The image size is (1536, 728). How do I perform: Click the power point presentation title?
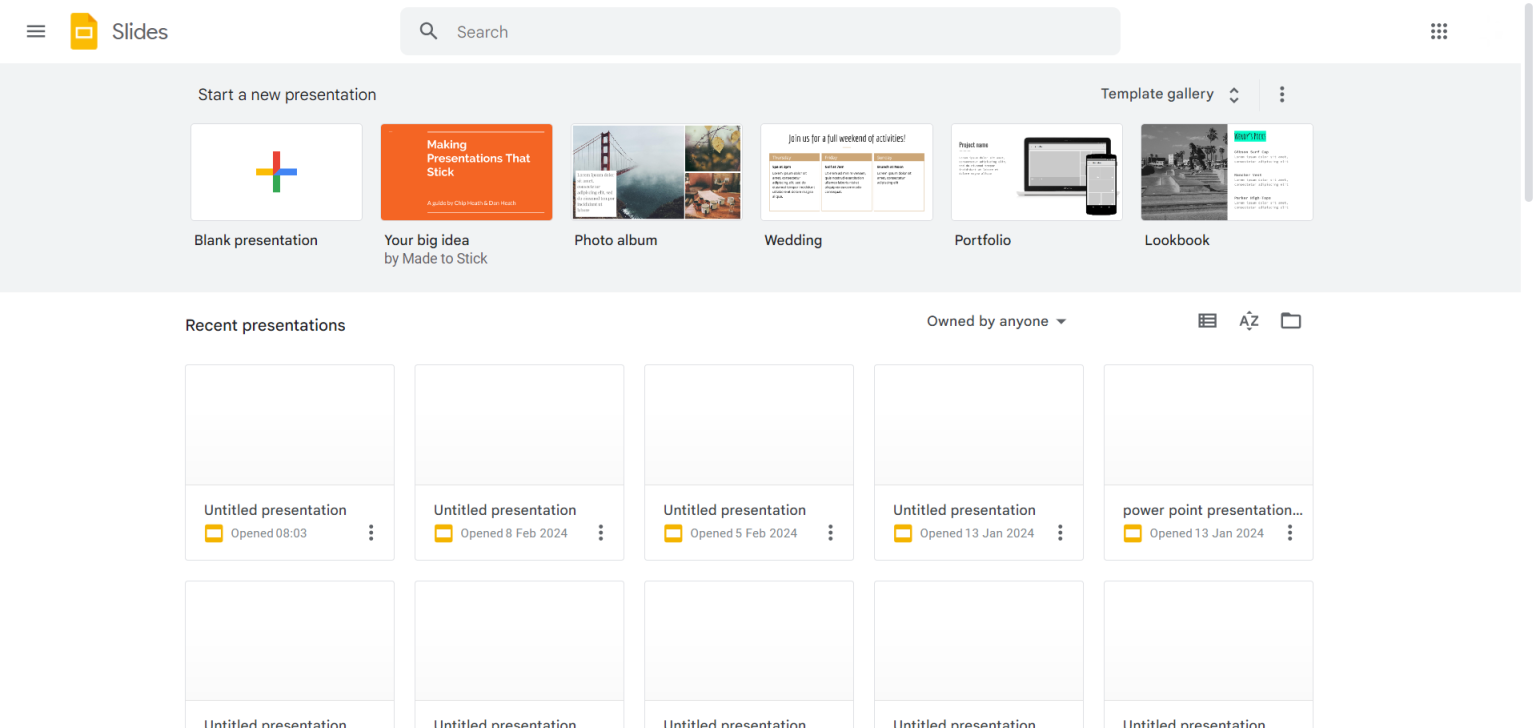[1213, 510]
